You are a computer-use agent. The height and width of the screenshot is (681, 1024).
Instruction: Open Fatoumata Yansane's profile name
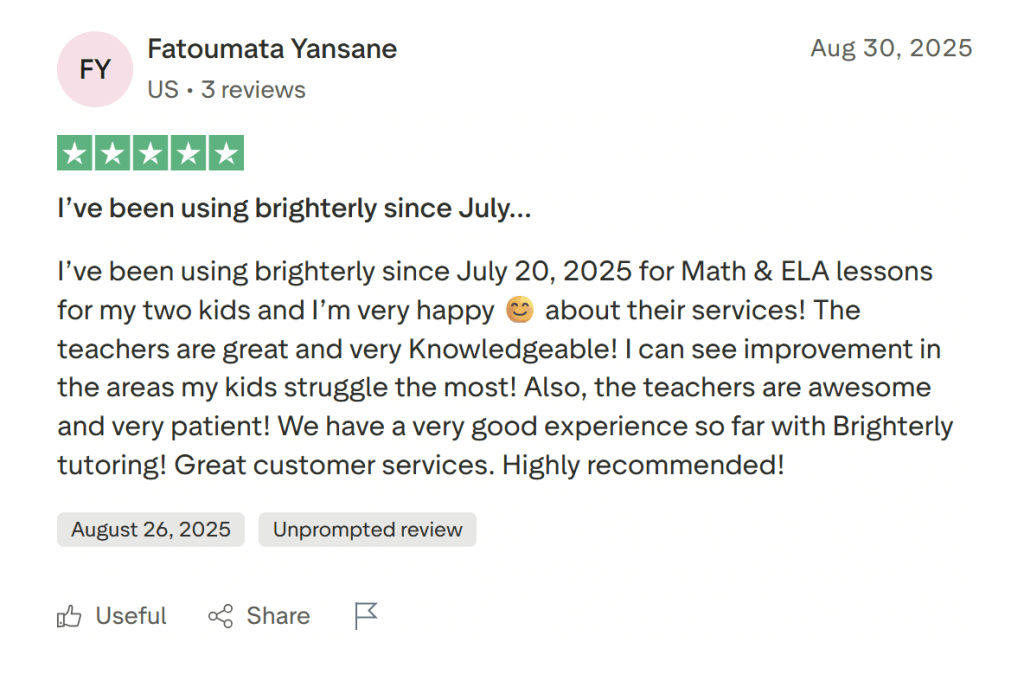272,49
